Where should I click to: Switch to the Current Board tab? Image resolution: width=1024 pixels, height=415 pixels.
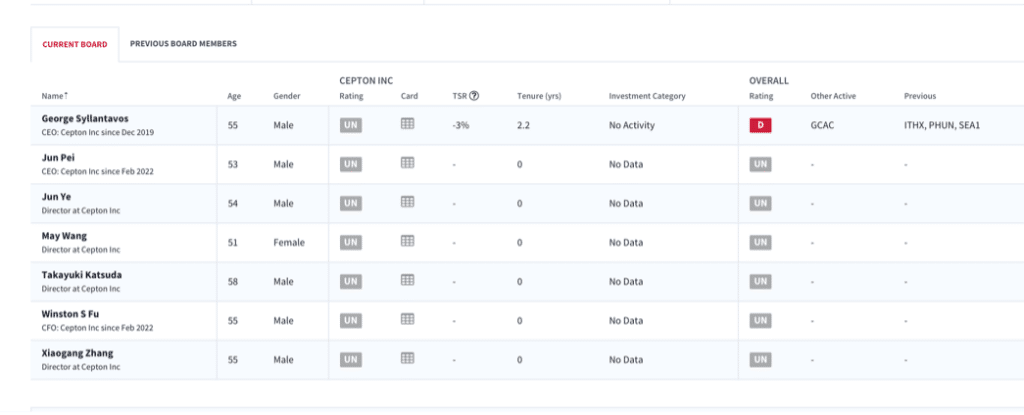pos(75,44)
